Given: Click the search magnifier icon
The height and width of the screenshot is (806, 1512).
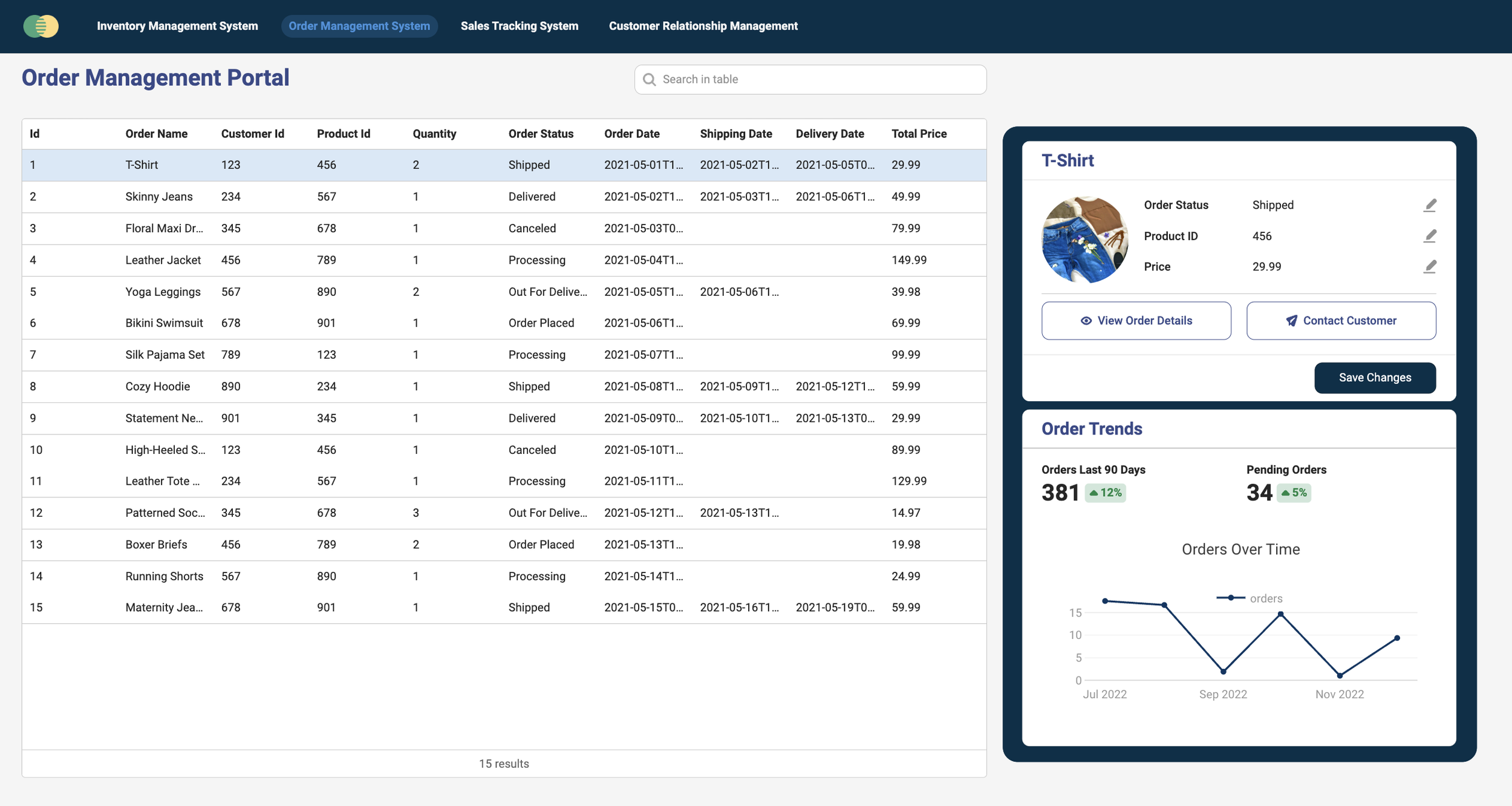Looking at the screenshot, I should (x=649, y=79).
